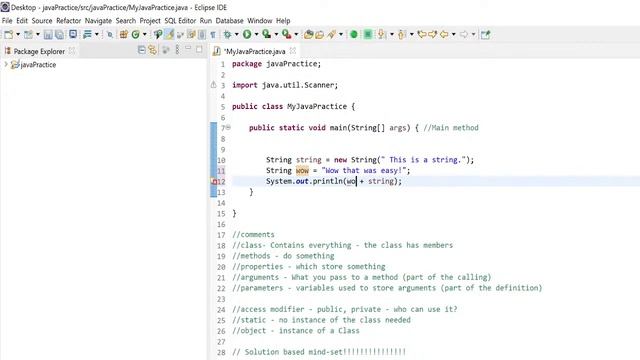This screenshot has width=640, height=360.
Task: Minimize the Package Explorer panel
Action: 188,49
